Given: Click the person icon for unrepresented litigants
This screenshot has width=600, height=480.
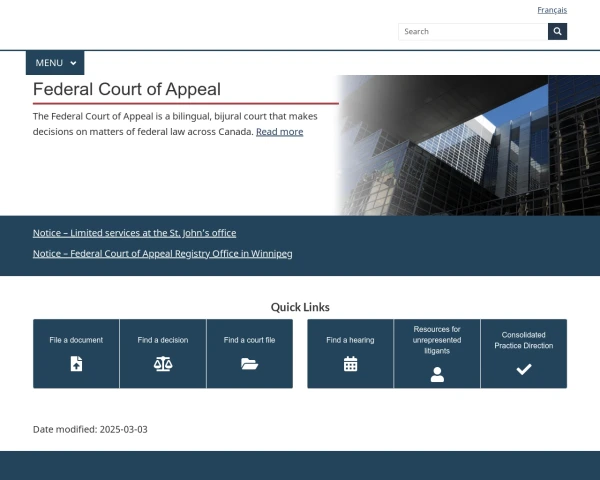Looking at the screenshot, I should click(437, 374).
